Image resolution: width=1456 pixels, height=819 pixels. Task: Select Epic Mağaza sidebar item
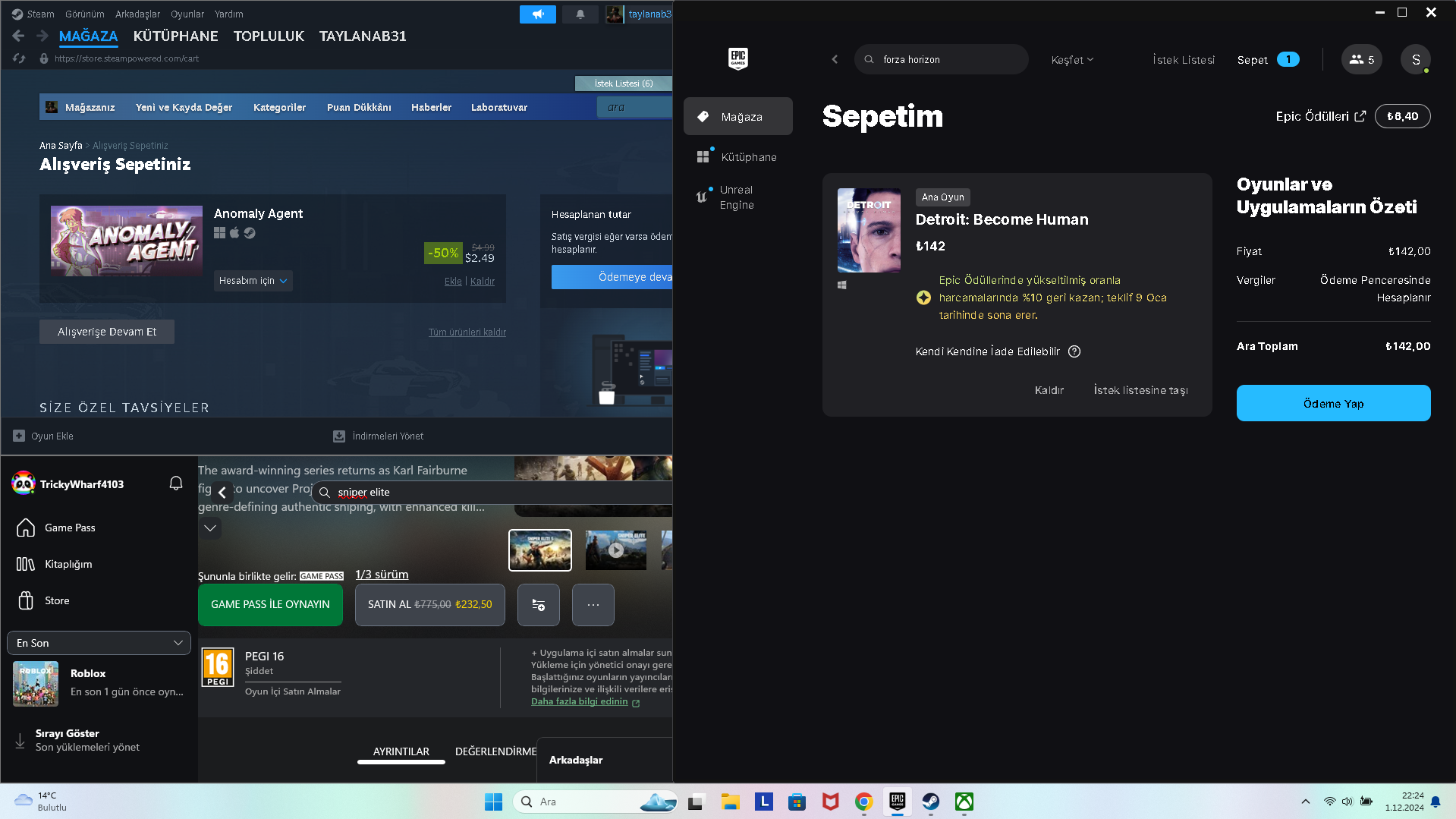tap(737, 117)
